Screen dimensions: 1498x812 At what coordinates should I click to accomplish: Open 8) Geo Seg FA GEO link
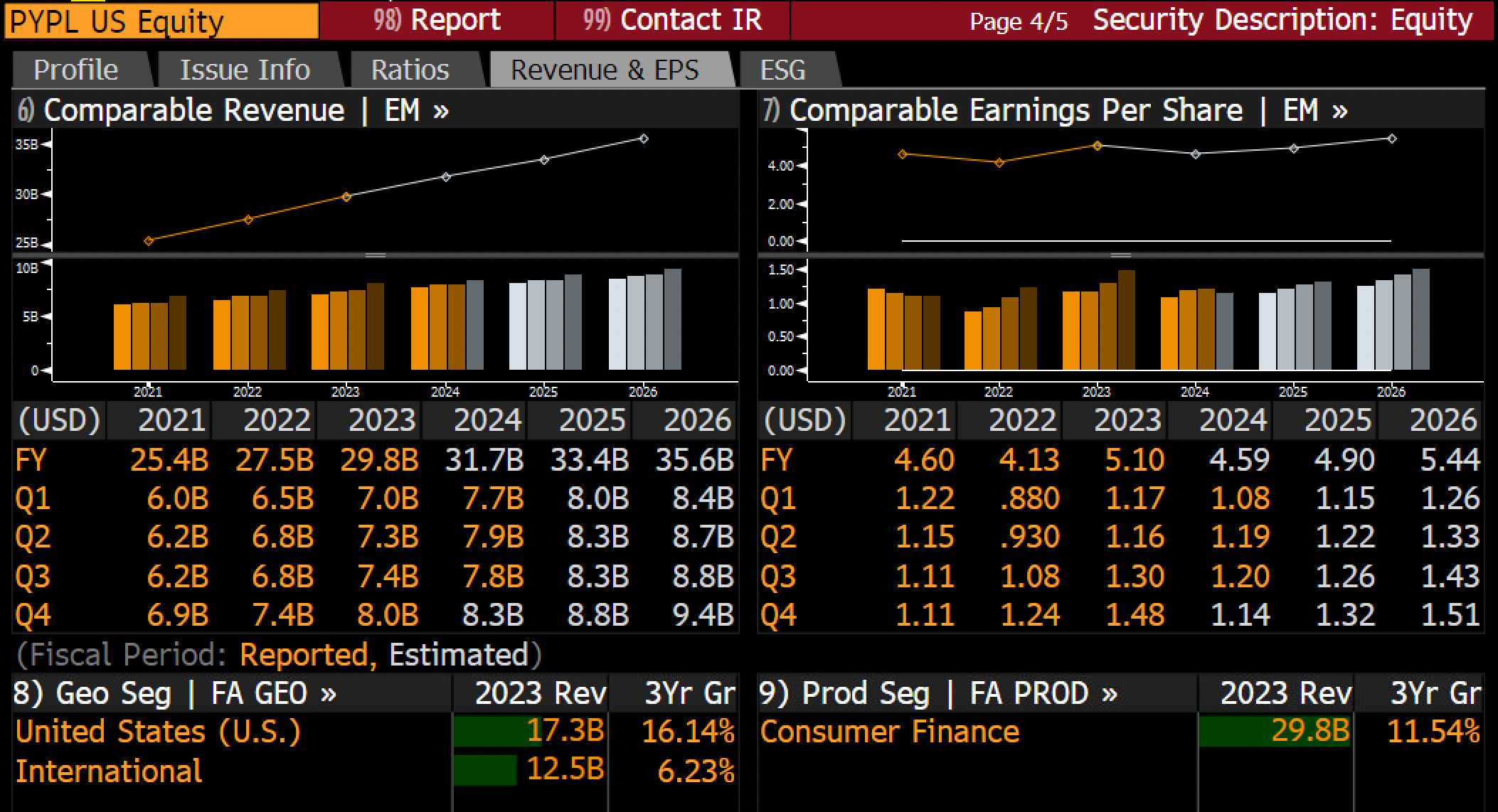pos(175,693)
